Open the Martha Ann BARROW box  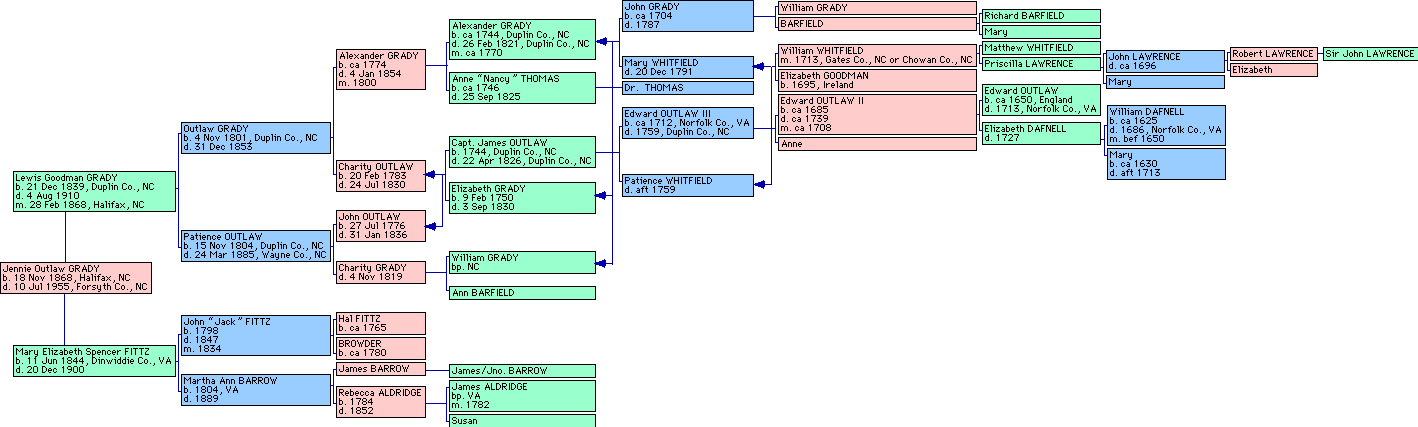coord(255,390)
